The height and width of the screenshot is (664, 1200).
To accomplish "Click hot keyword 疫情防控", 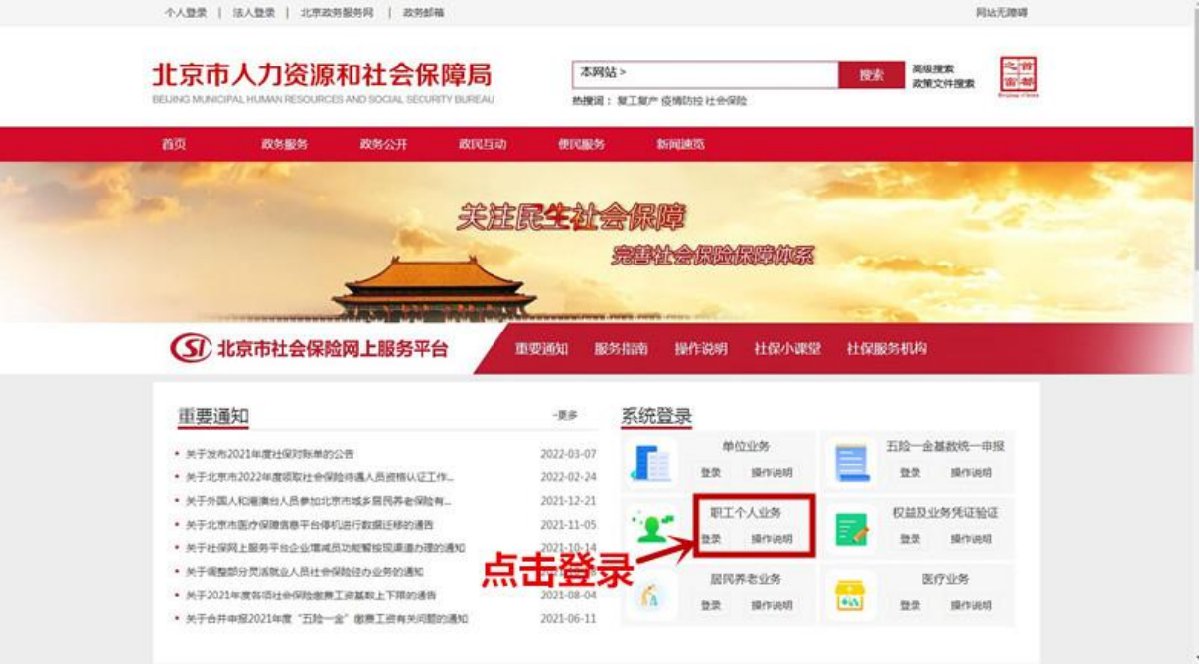I will pos(681,101).
